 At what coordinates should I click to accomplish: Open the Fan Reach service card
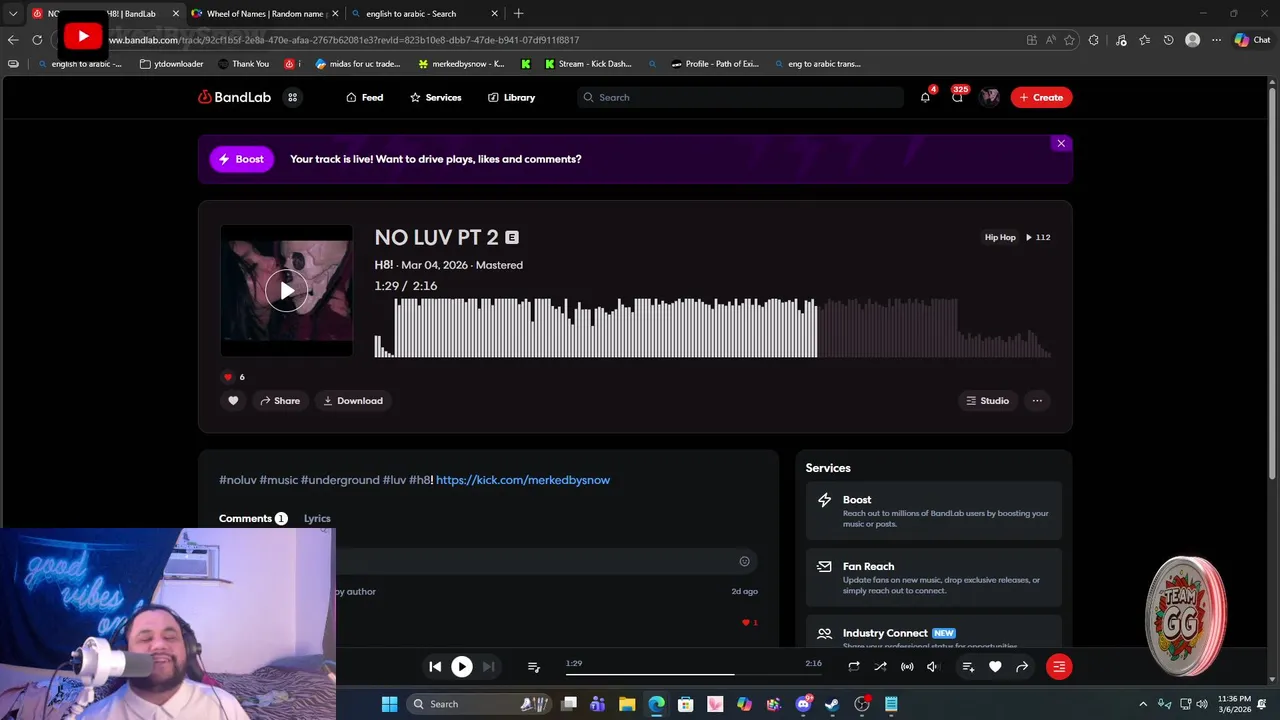pos(933,578)
